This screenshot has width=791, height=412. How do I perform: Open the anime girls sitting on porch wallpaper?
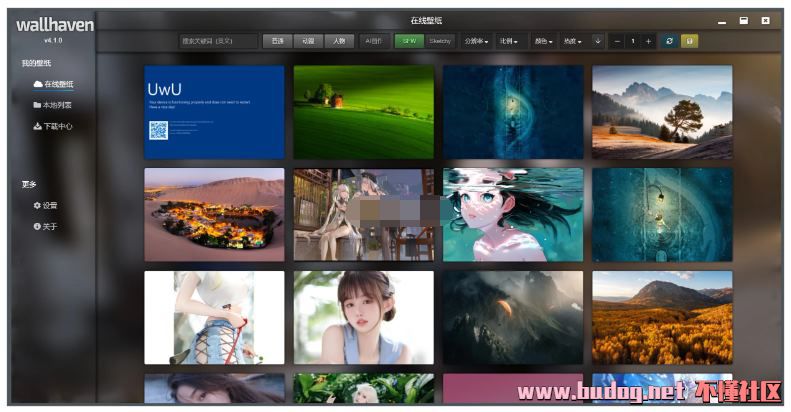pyautogui.click(x=364, y=215)
